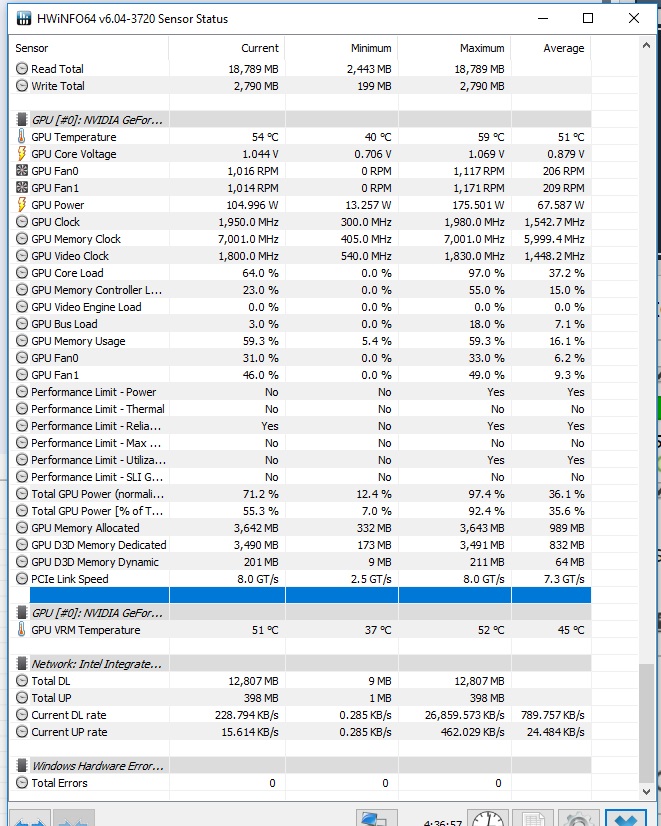The width and height of the screenshot is (661, 826).
Task: Click the 1,980.0 MHz maximum GPU Clock value
Action: (474, 222)
